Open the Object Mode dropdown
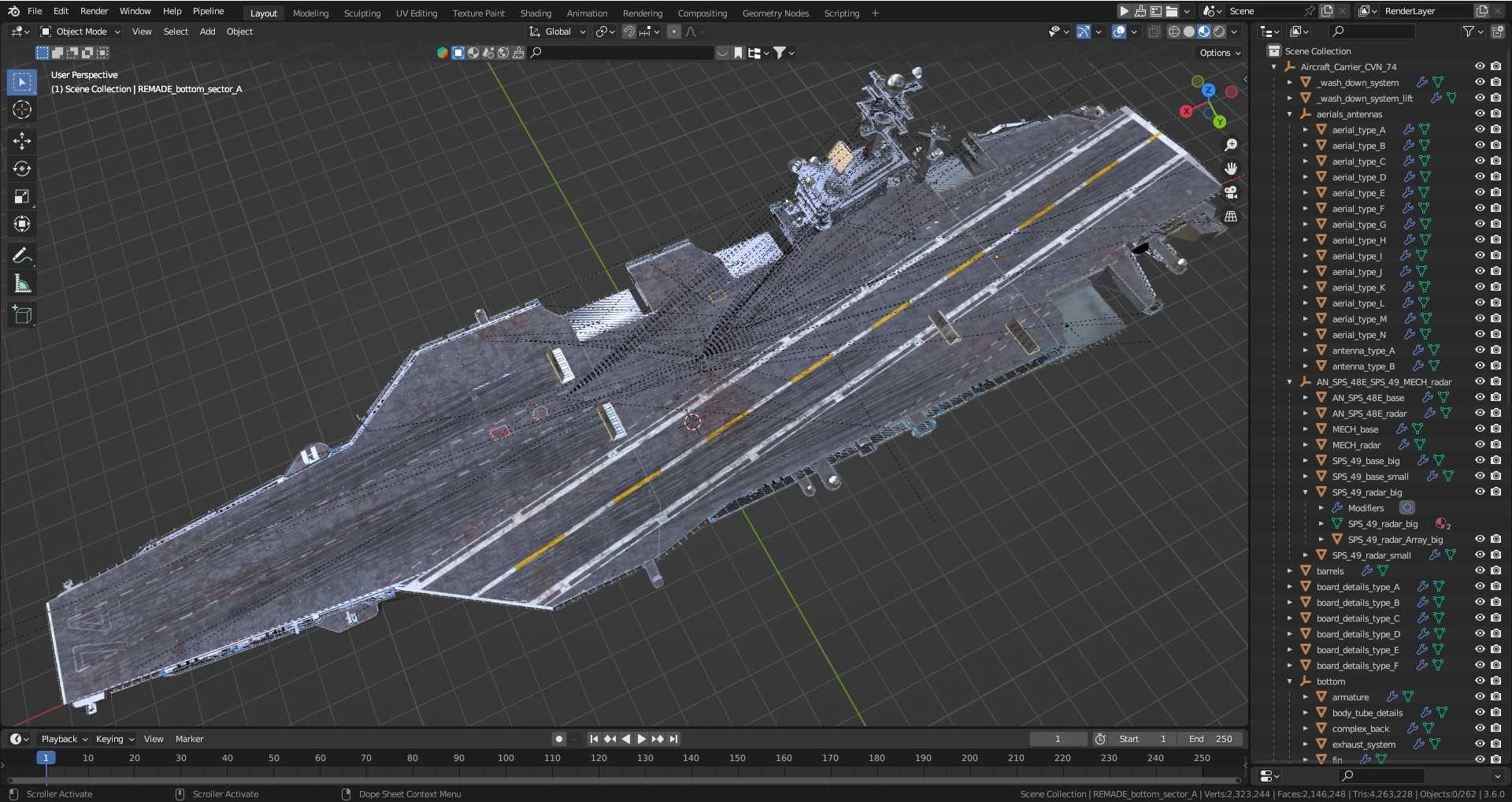This screenshot has height=802, width=1512. click(x=80, y=32)
